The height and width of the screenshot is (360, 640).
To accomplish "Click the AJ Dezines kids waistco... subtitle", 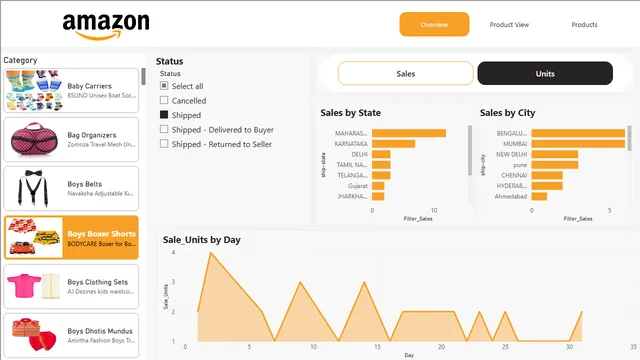I will point(100,291).
